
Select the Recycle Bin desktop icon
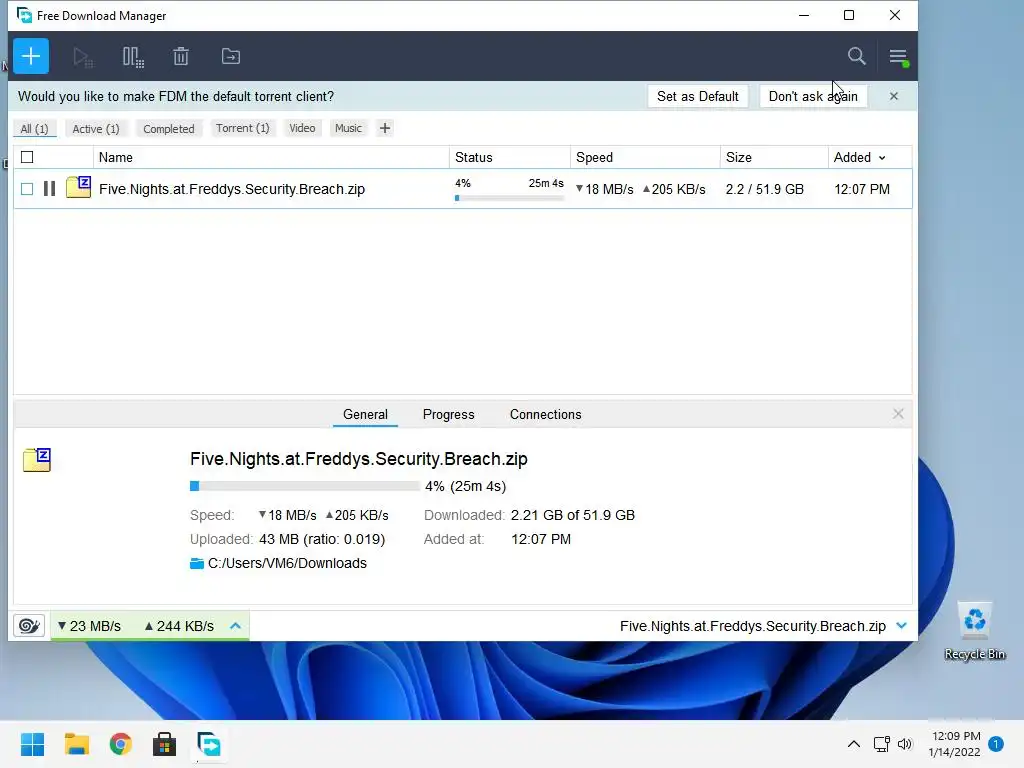(974, 632)
